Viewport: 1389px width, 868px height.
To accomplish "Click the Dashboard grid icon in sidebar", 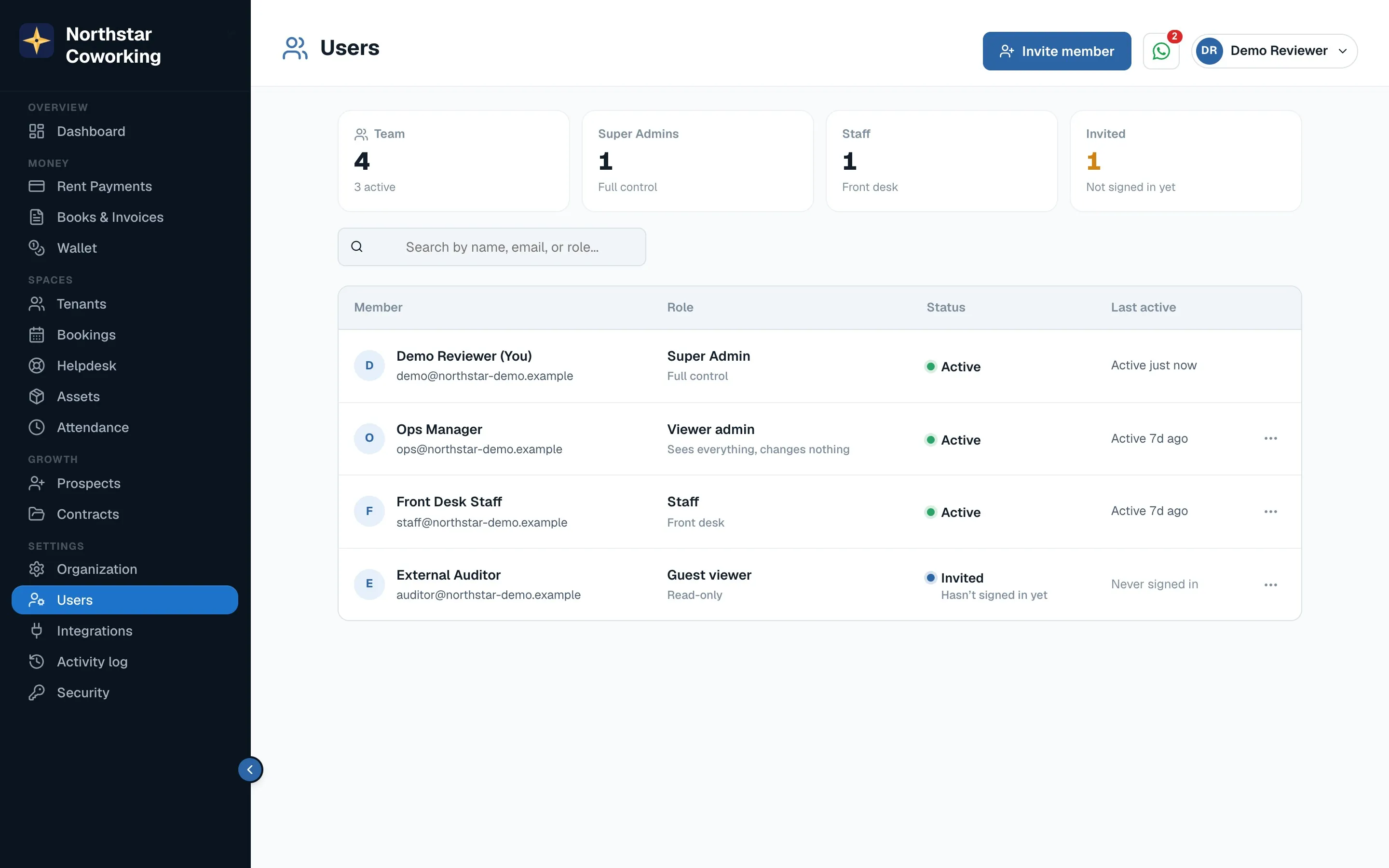I will coord(37,132).
